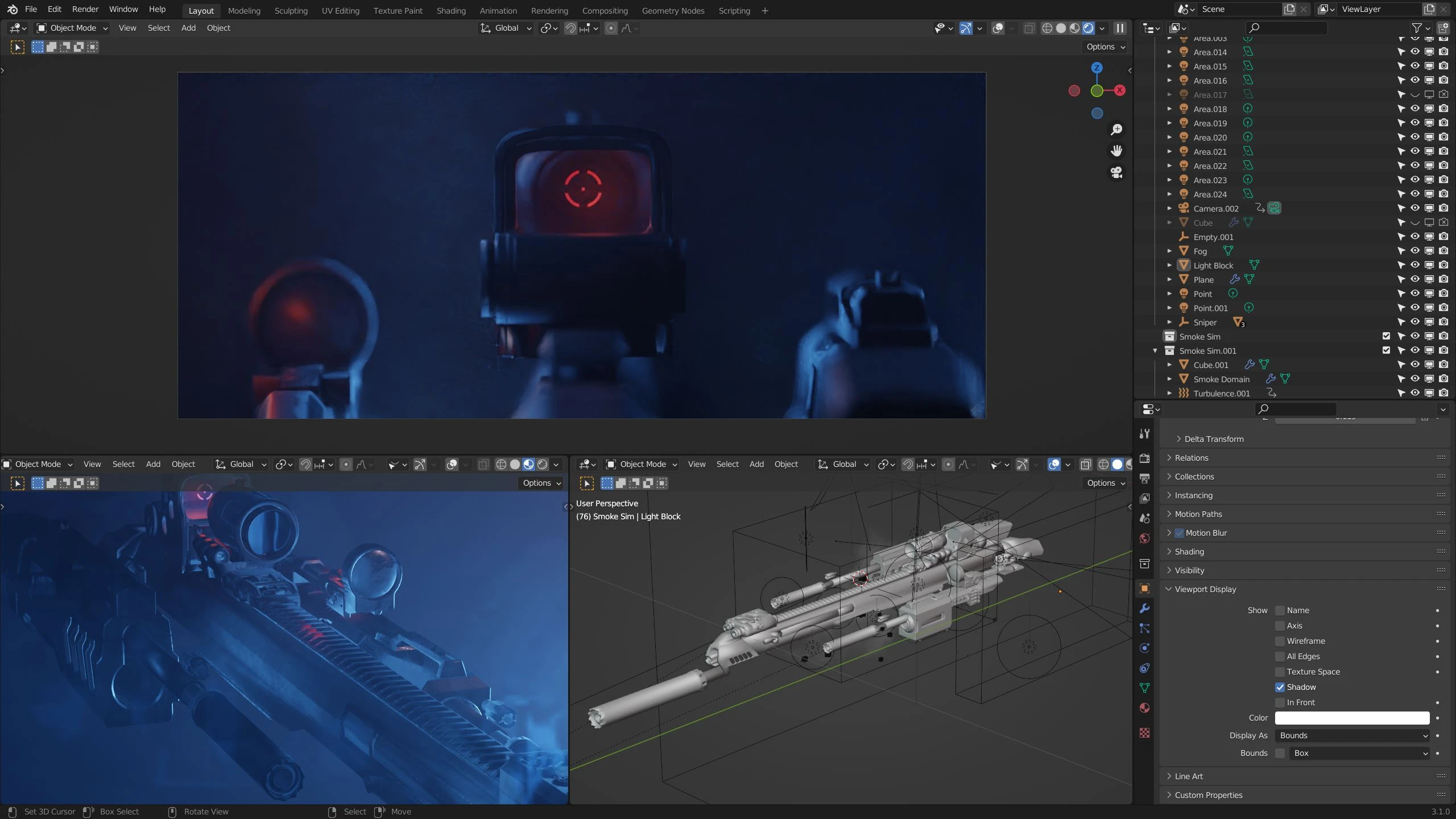This screenshot has height=819, width=1456.
Task: Hide Area.014 in the viewport
Action: [1414, 52]
